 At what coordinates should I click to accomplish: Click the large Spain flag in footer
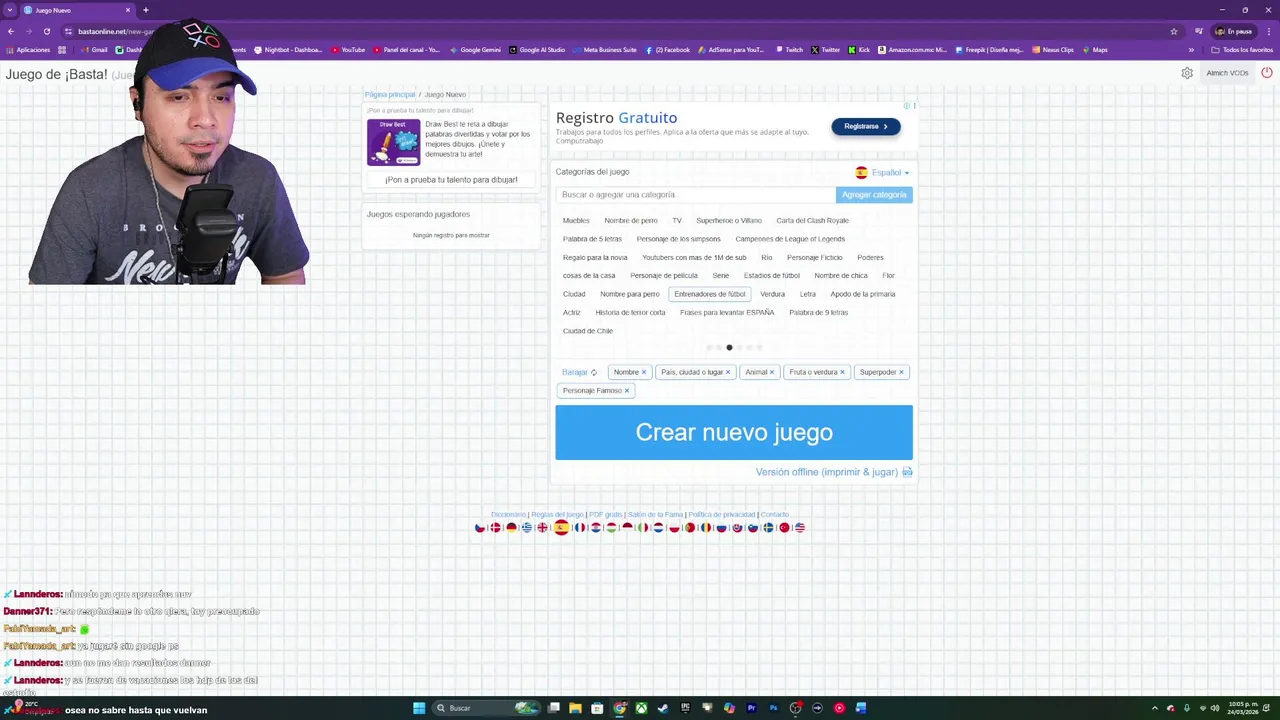pyautogui.click(x=562, y=527)
